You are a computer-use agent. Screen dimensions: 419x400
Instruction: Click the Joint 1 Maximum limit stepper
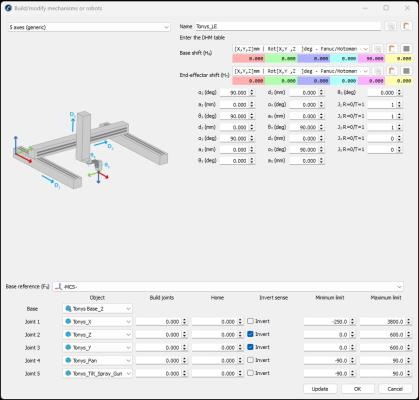pyautogui.click(x=409, y=322)
